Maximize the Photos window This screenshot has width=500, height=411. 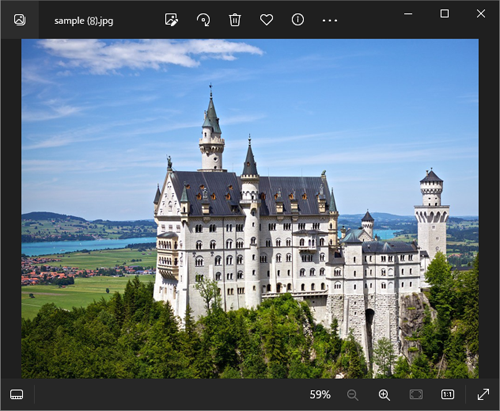pos(445,14)
